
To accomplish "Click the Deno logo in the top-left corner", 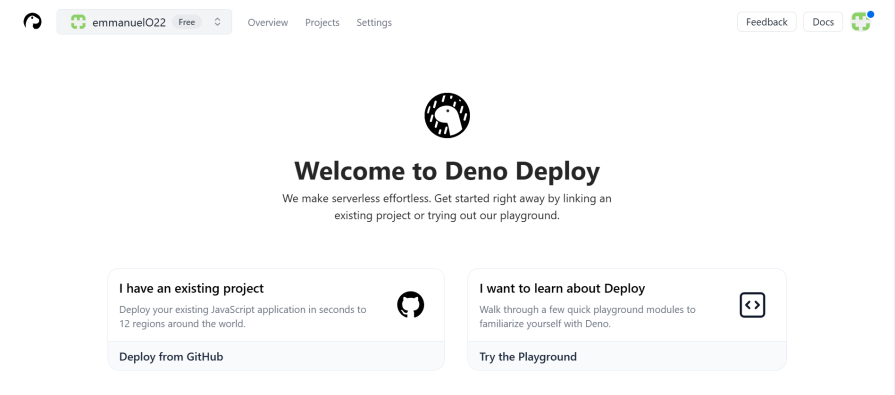I will pos(33,22).
